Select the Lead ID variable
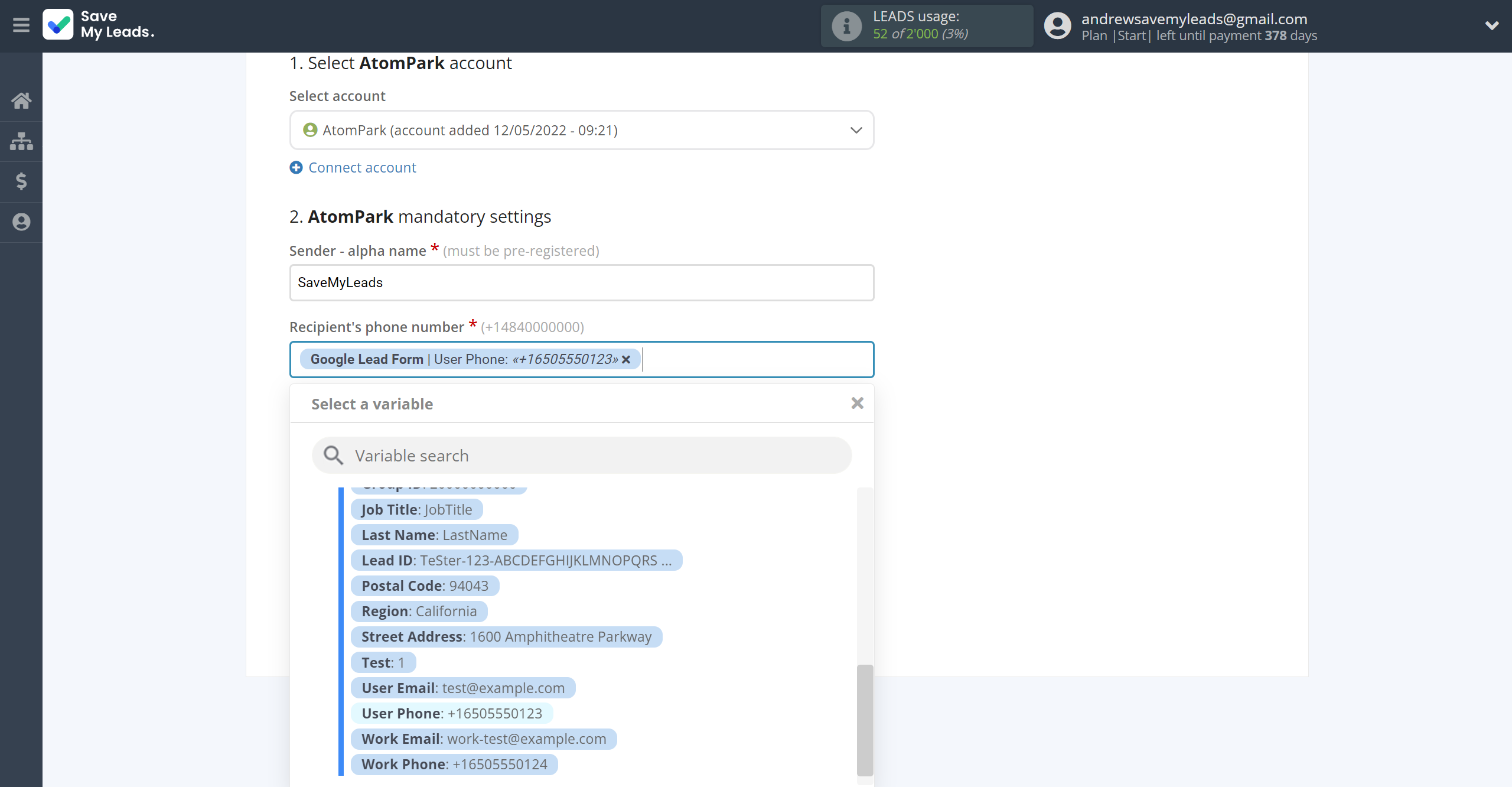Viewport: 1512px width, 787px height. (x=517, y=560)
